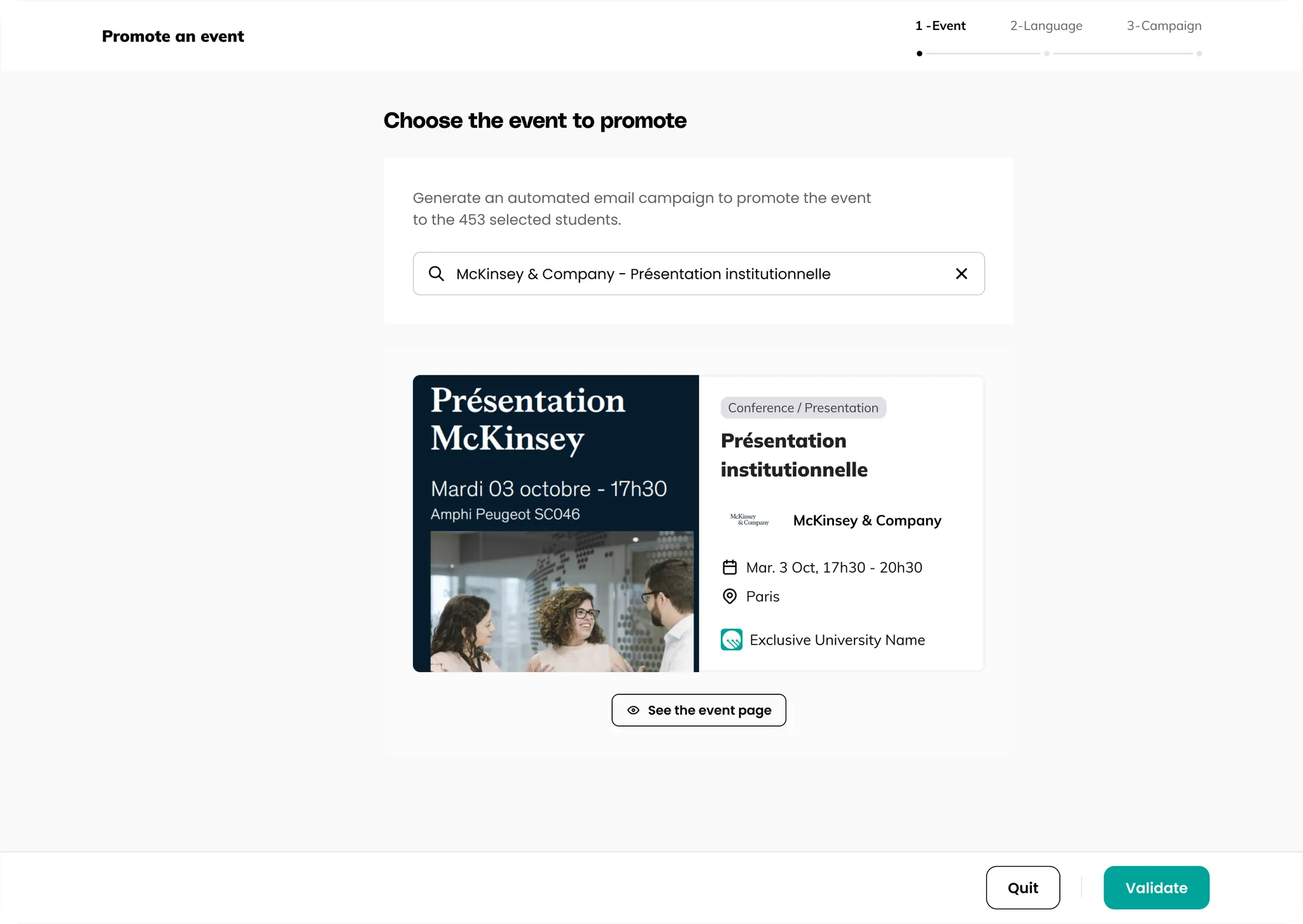The image size is (1303, 924).
Task: Click the eye icon on event page button
Action: 633,710
